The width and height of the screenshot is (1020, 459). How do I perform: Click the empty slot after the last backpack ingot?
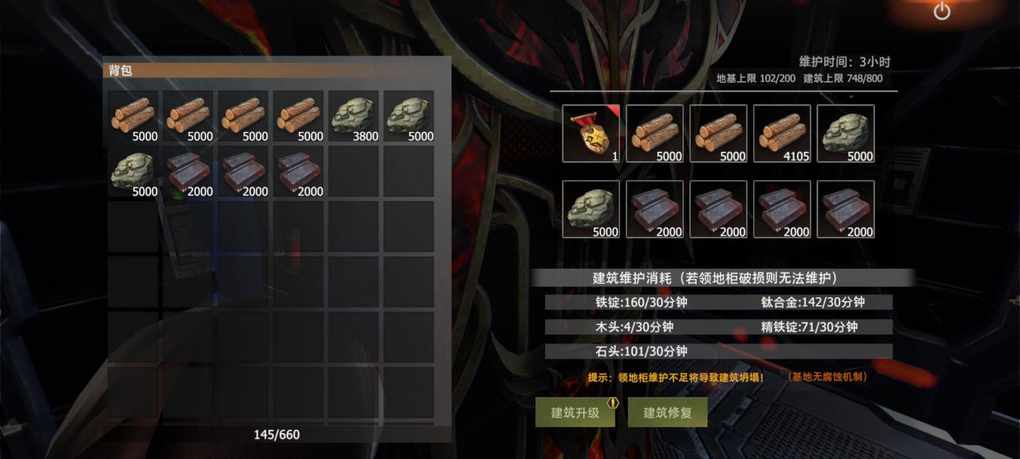tap(353, 172)
